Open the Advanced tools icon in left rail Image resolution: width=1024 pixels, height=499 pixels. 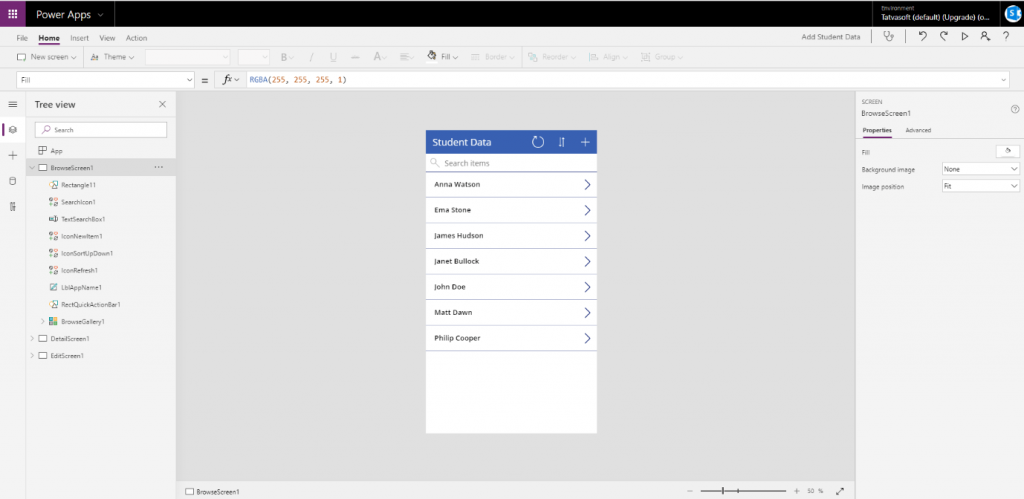point(12,206)
